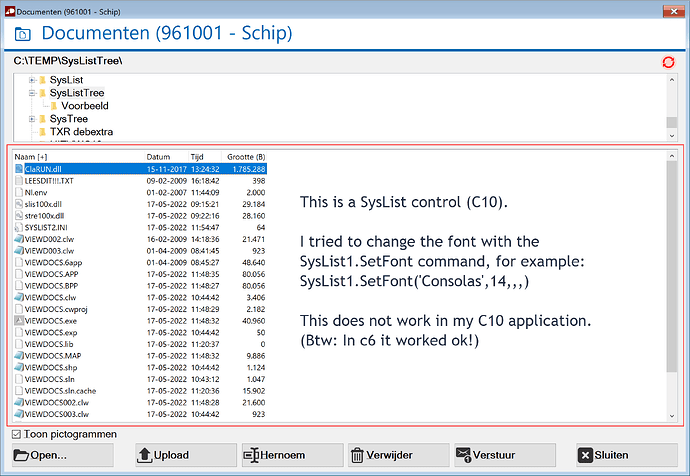The image size is (690, 476).
Task: Sort by the Grootte (B) column header
Action: pyautogui.click(x=244, y=157)
